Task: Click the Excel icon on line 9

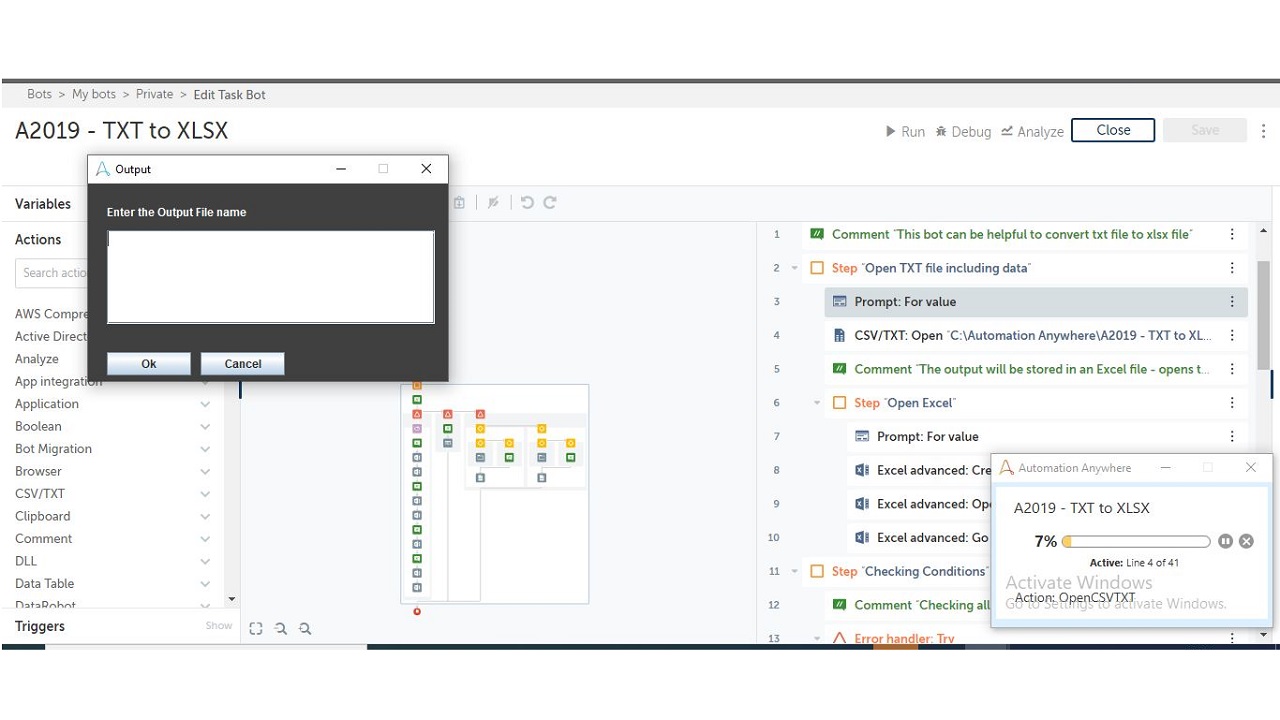Action: [x=862, y=504]
